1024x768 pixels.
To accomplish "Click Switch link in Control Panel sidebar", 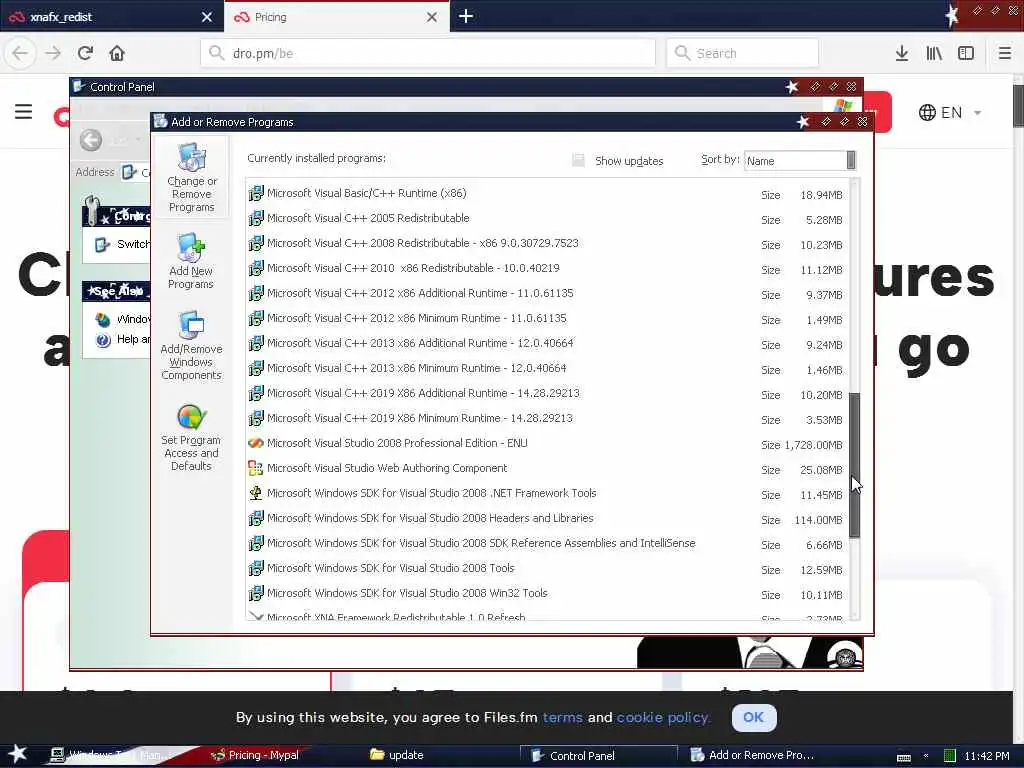I will pyautogui.click(x=133, y=244).
